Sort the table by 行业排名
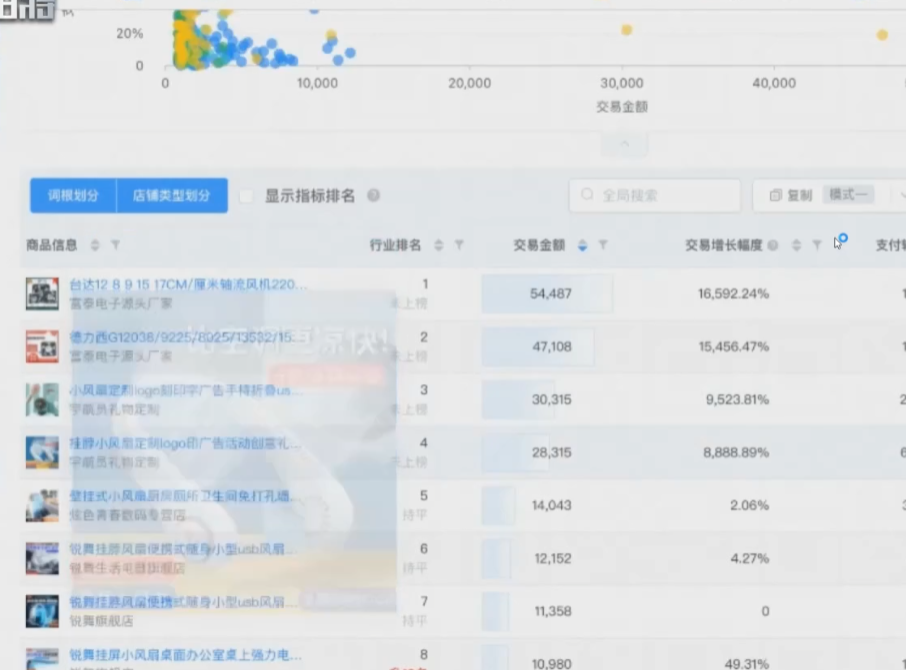The height and width of the screenshot is (670, 906). [439, 245]
